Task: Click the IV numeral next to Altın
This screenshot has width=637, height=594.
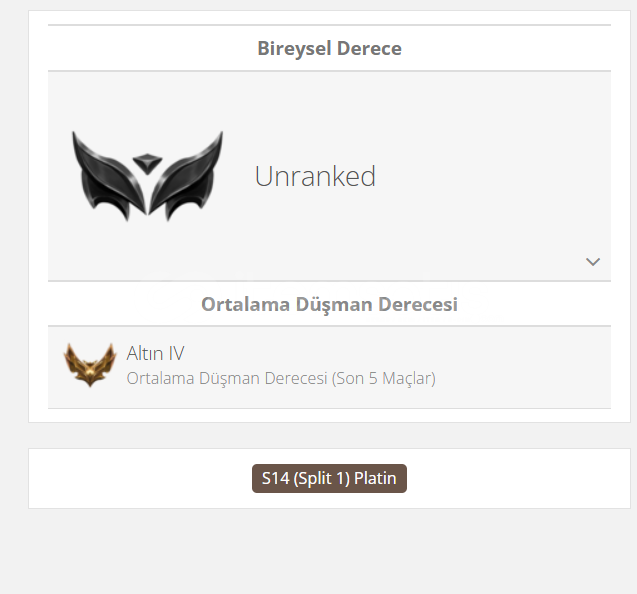Action: pyautogui.click(x=176, y=353)
